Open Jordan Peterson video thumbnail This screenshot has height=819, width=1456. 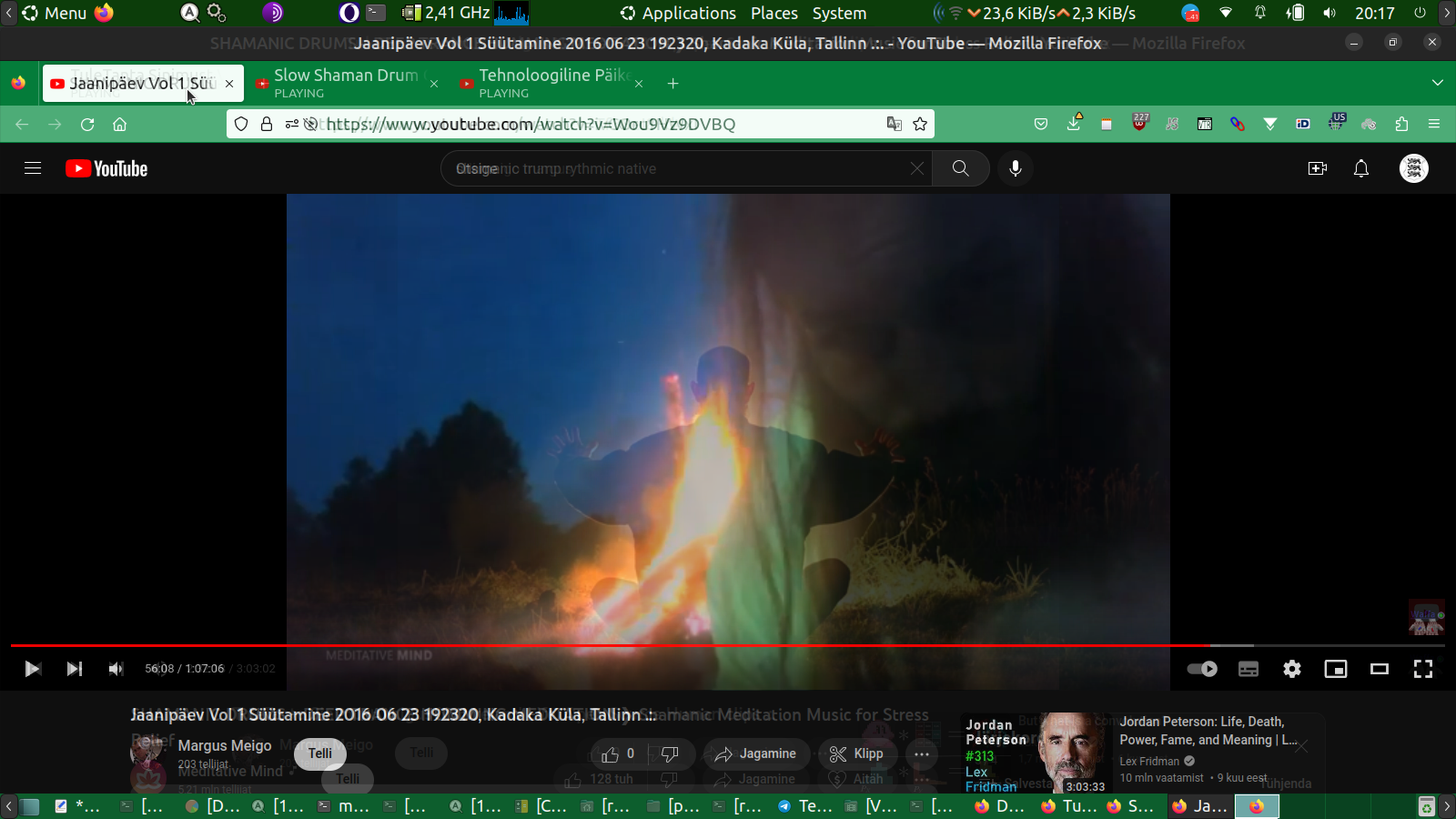tap(1036, 753)
